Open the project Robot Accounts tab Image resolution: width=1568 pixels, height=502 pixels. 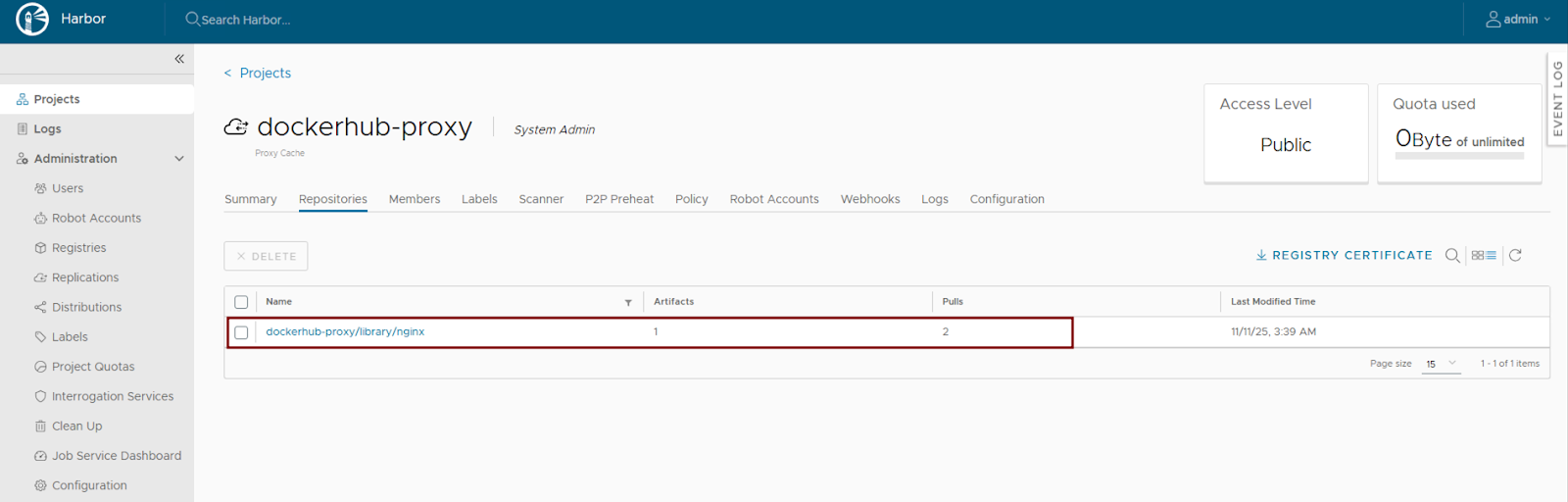tap(774, 199)
